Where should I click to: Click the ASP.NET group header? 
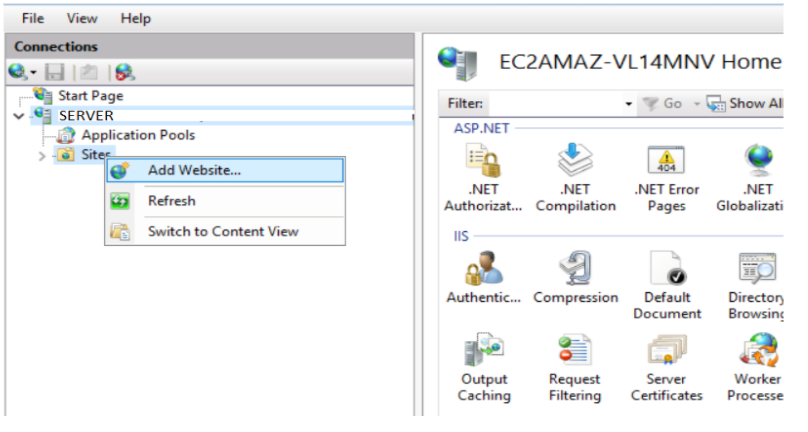[x=481, y=128]
